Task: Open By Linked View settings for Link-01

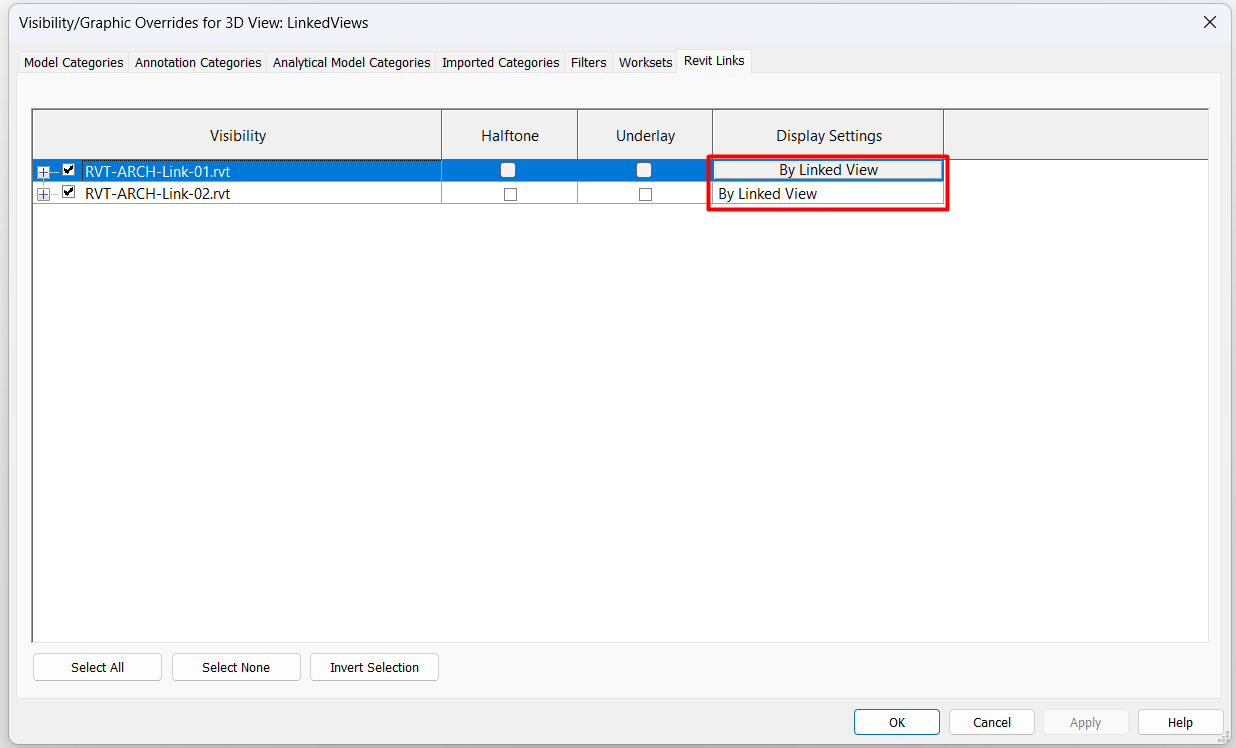Action: click(x=828, y=170)
